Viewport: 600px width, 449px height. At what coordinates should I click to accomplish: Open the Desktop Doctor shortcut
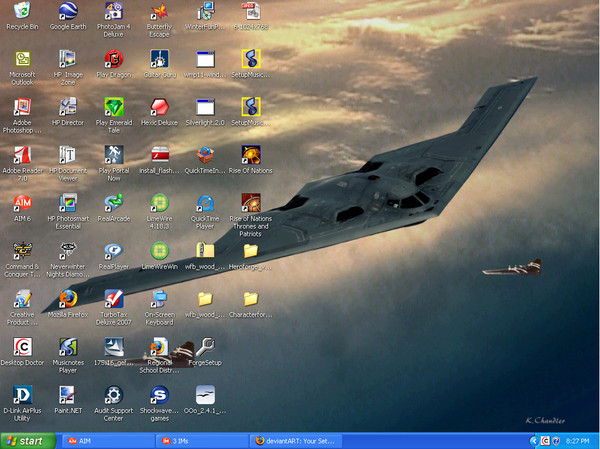(x=22, y=347)
